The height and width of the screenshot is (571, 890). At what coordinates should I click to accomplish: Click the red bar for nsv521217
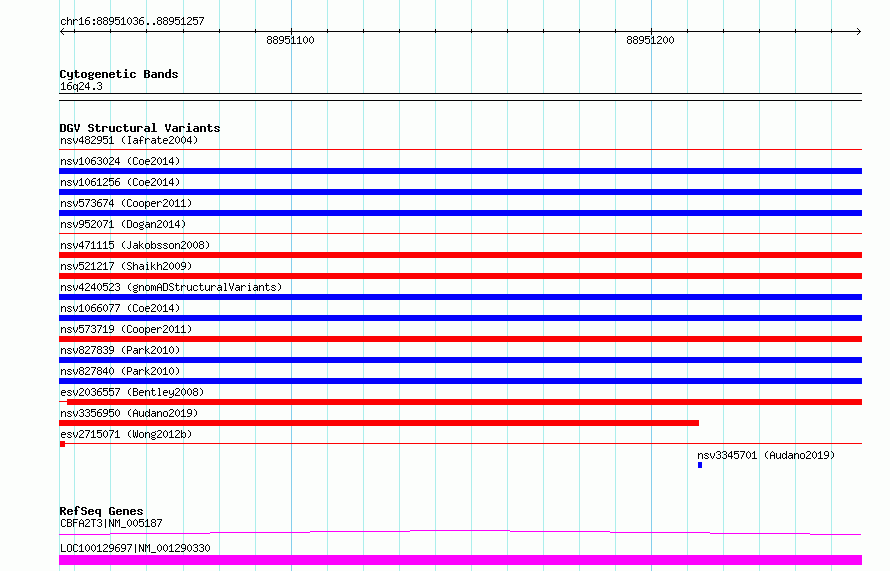coord(460,276)
